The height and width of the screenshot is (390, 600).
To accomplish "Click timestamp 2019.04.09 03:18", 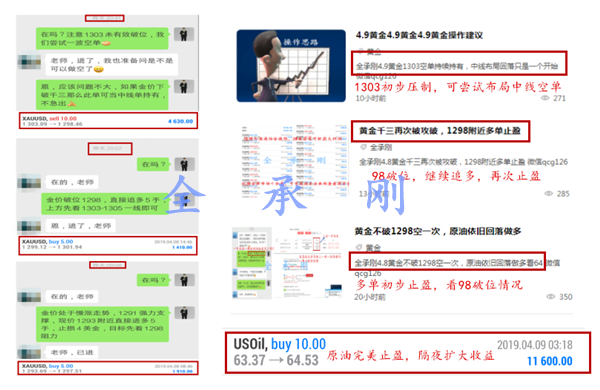I will tap(535, 345).
